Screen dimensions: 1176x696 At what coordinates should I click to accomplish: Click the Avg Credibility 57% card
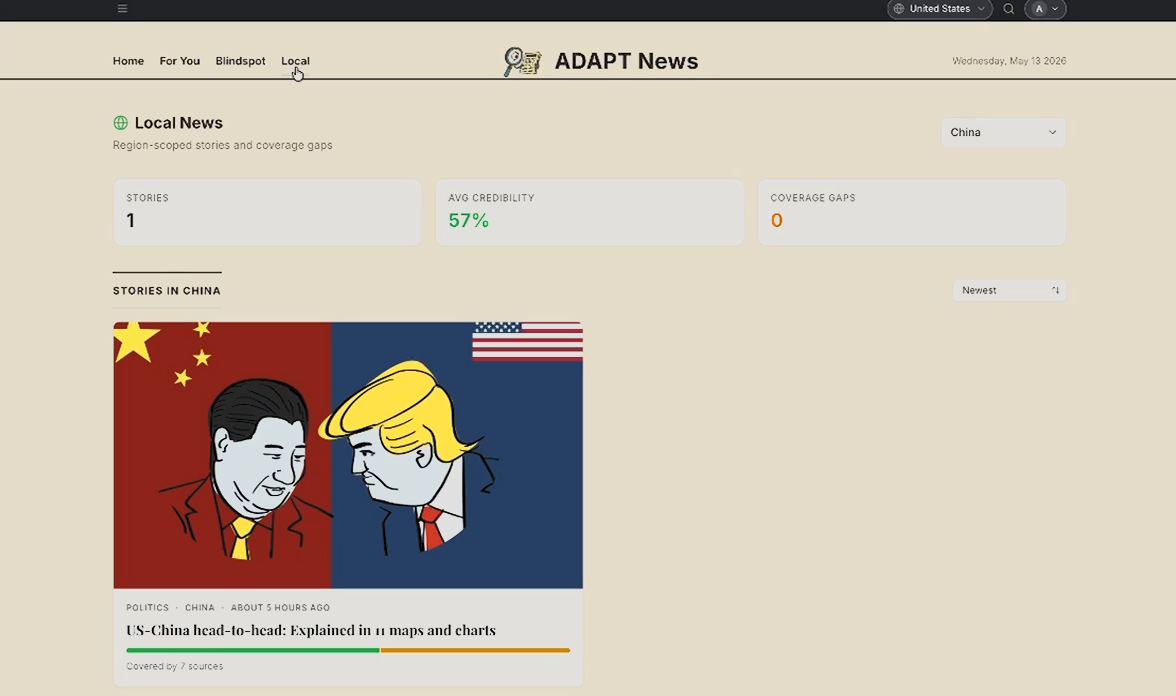click(590, 212)
